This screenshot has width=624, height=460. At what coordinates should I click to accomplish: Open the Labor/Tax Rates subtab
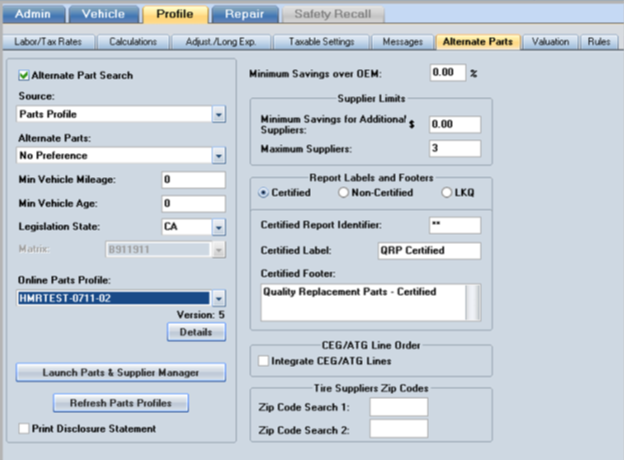[x=48, y=42]
